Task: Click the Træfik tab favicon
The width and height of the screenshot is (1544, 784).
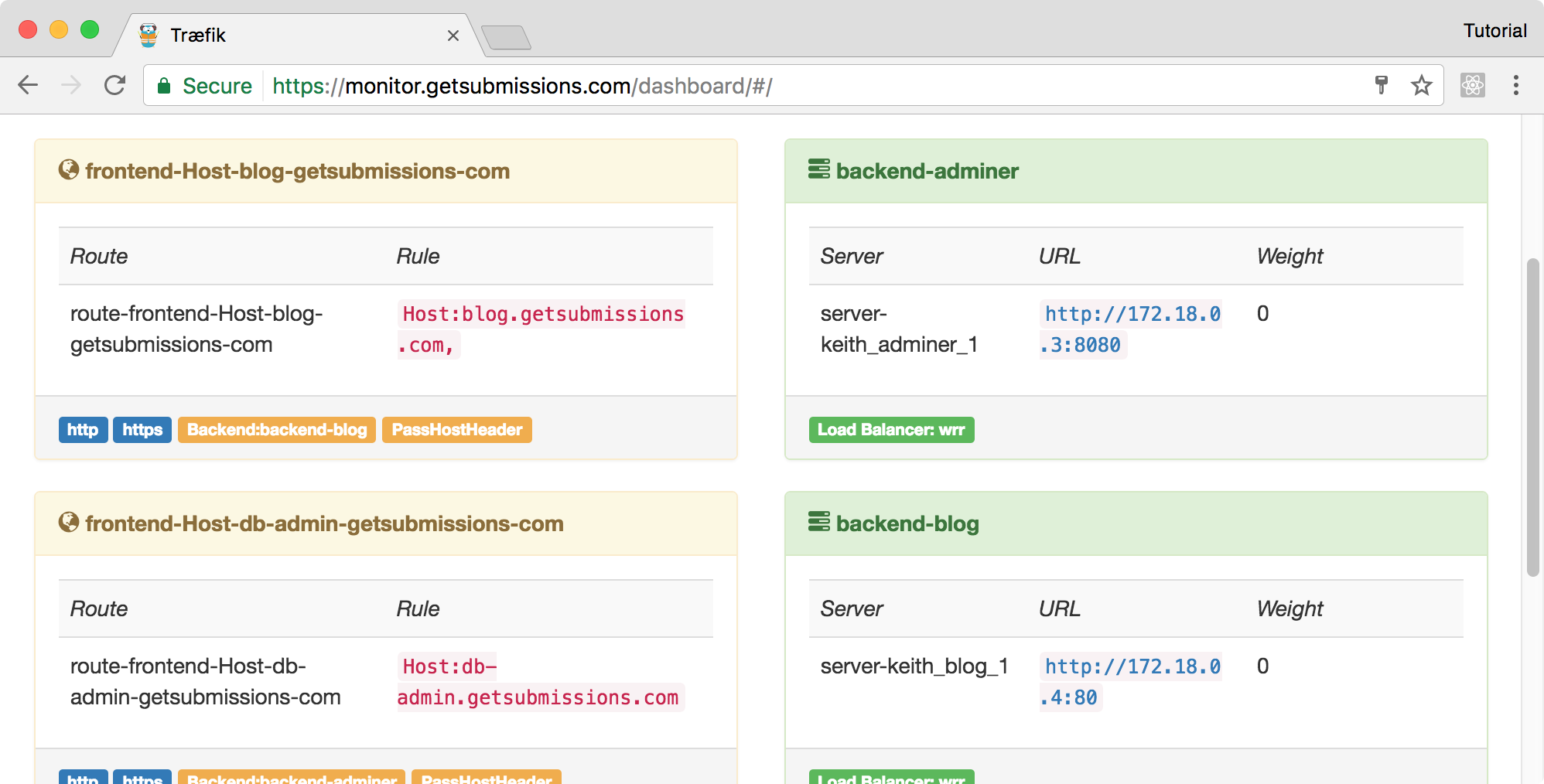Action: coord(149,35)
